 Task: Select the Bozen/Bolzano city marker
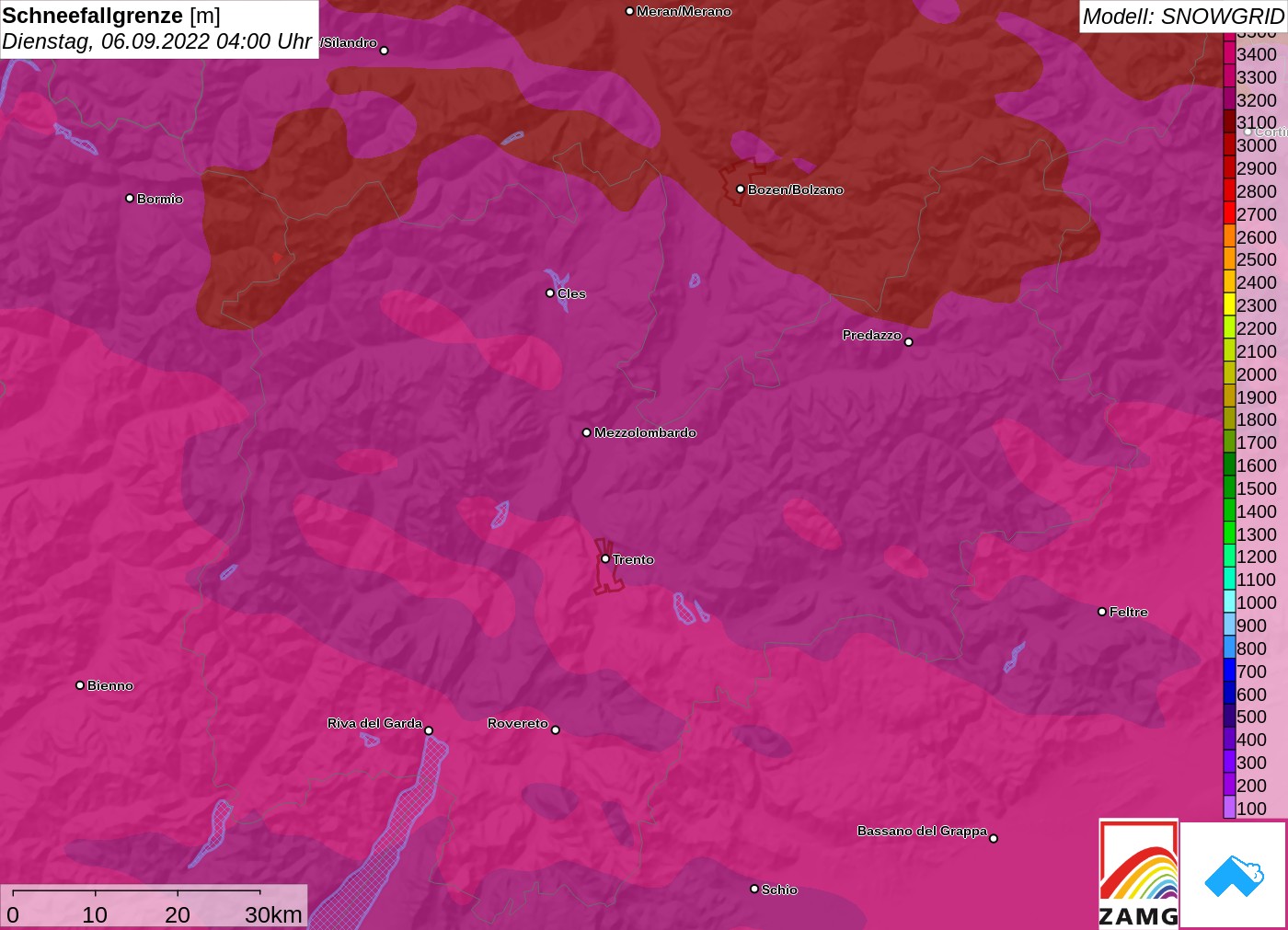click(740, 189)
